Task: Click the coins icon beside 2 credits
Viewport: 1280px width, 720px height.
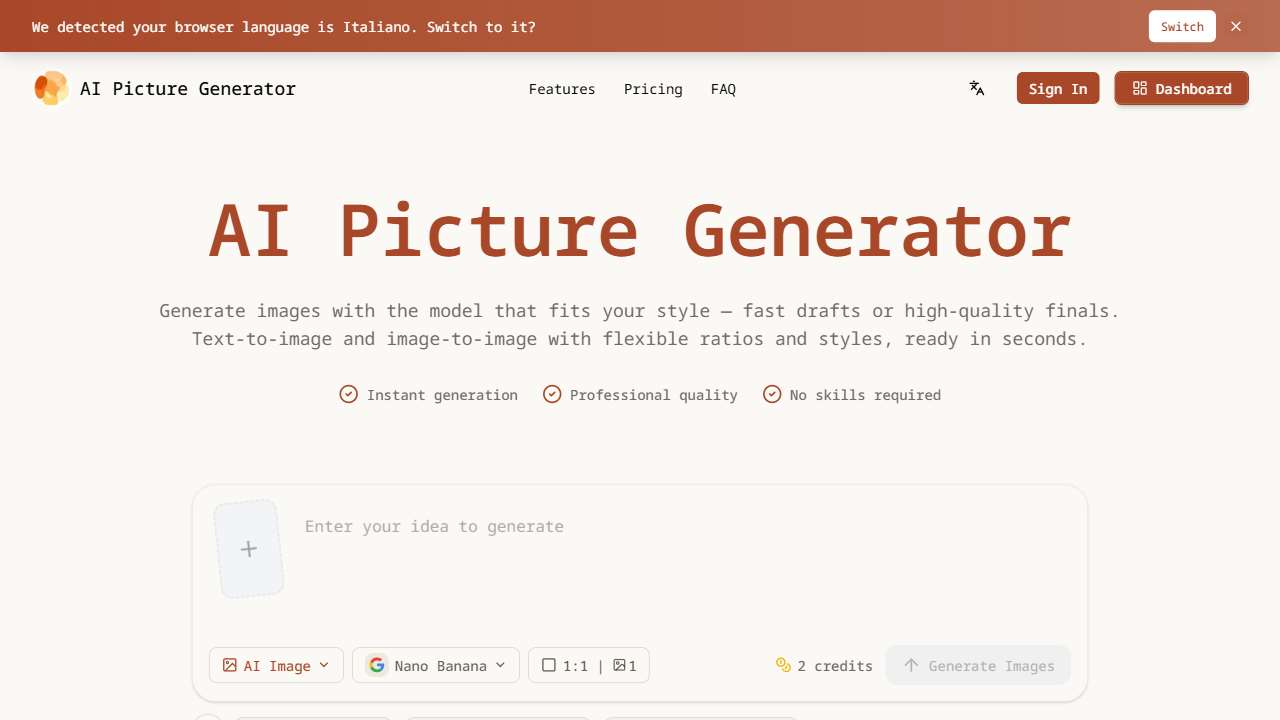Action: click(783, 664)
